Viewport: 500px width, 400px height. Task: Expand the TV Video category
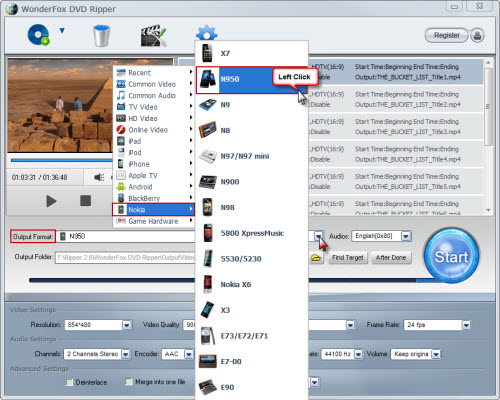coord(154,107)
